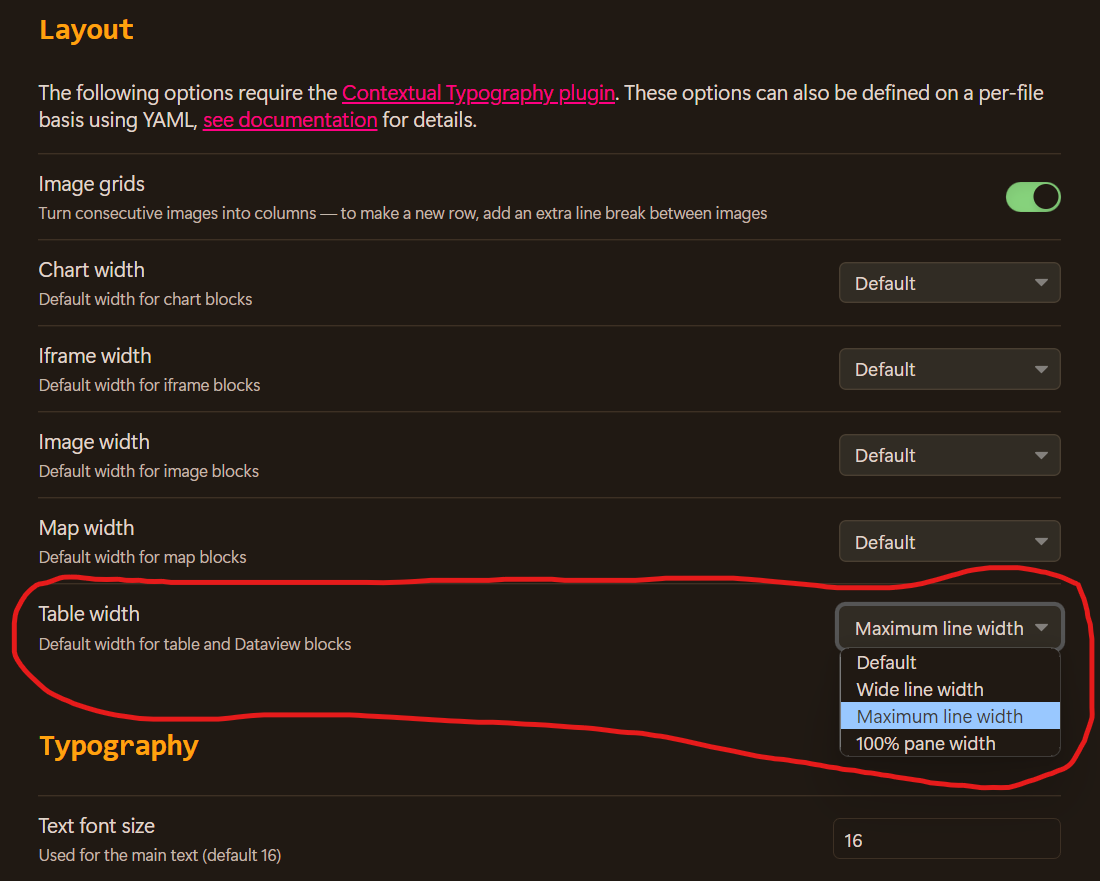The image size is (1100, 881).
Task: Click the Table width dropdown arrow icon
Action: (1040, 627)
